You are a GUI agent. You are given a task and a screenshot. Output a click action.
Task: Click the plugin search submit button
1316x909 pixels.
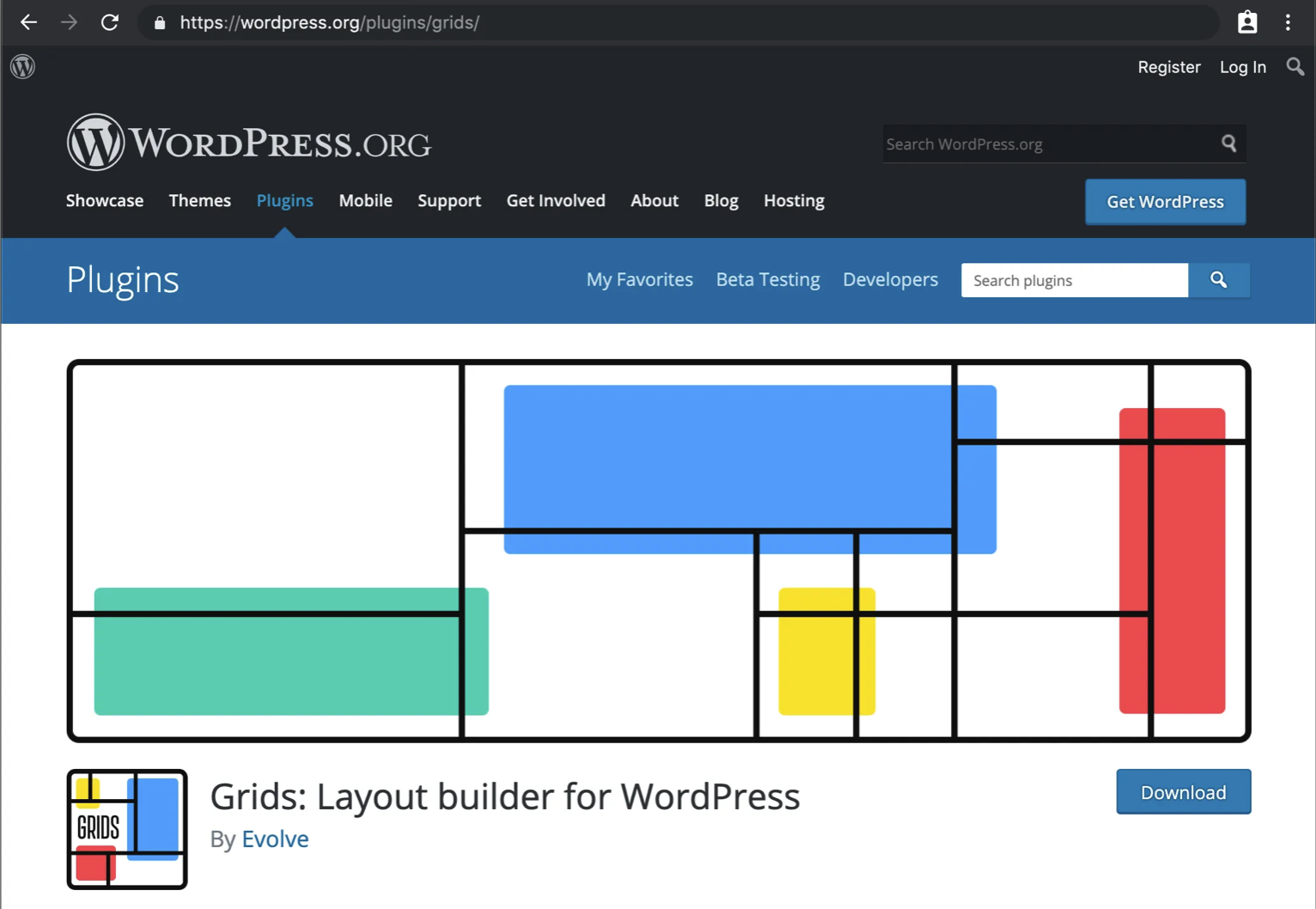[x=1219, y=280]
